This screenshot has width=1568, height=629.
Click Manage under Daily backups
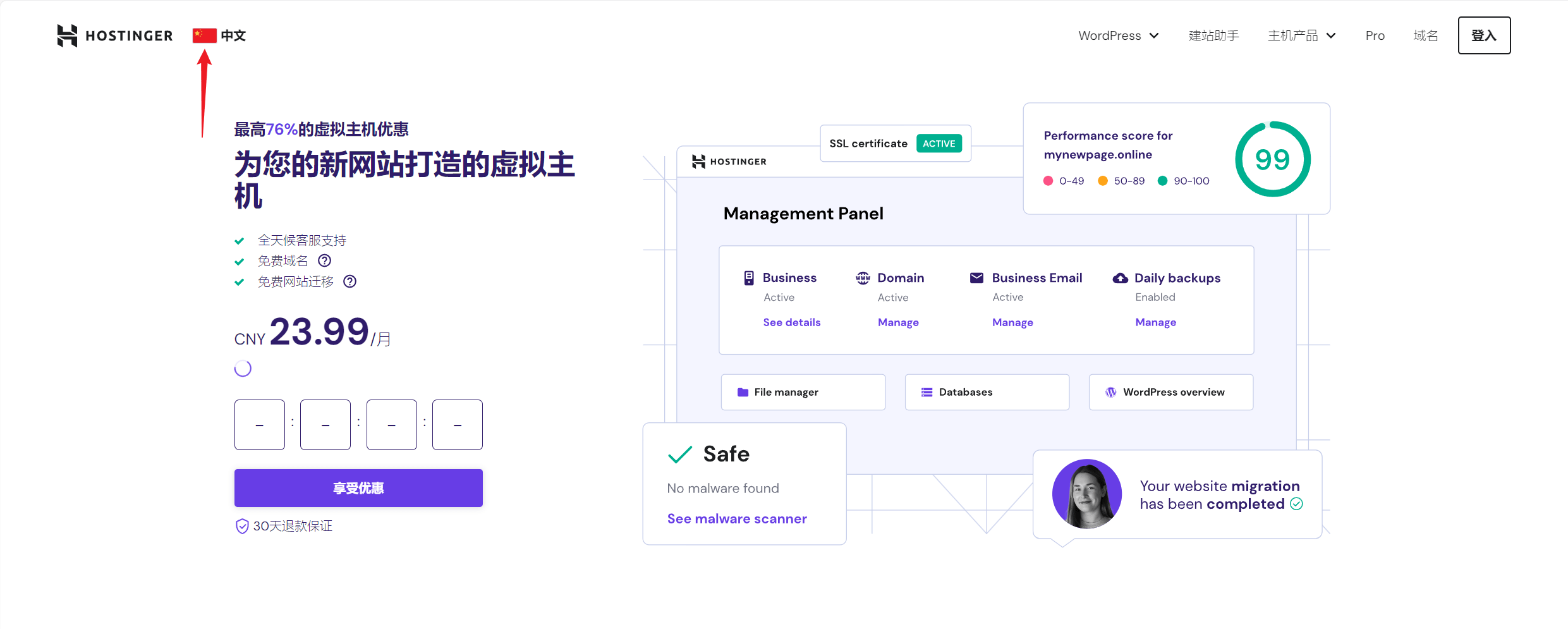[1155, 322]
